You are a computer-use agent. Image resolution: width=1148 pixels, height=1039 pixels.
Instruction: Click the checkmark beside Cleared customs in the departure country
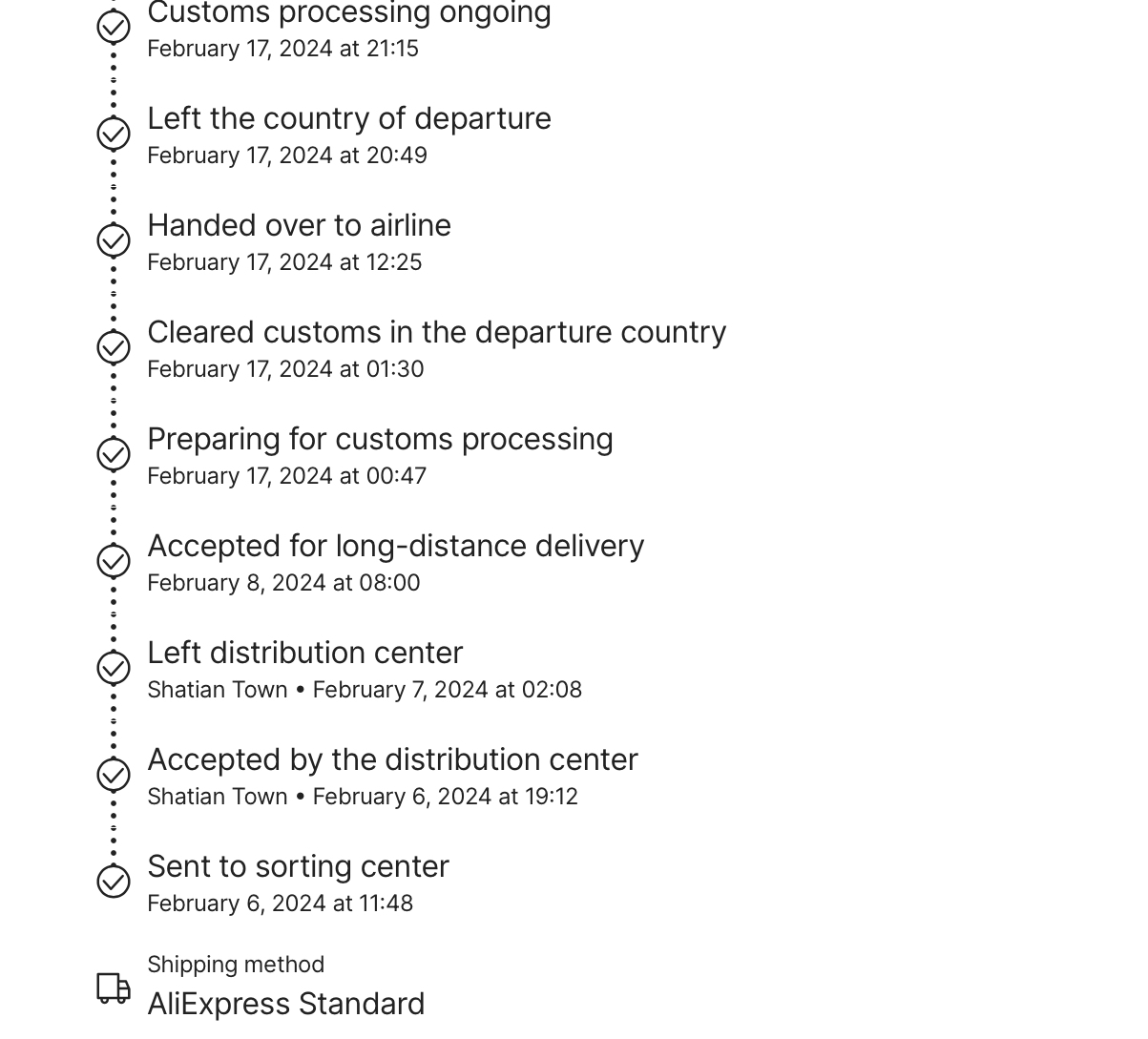(x=114, y=347)
